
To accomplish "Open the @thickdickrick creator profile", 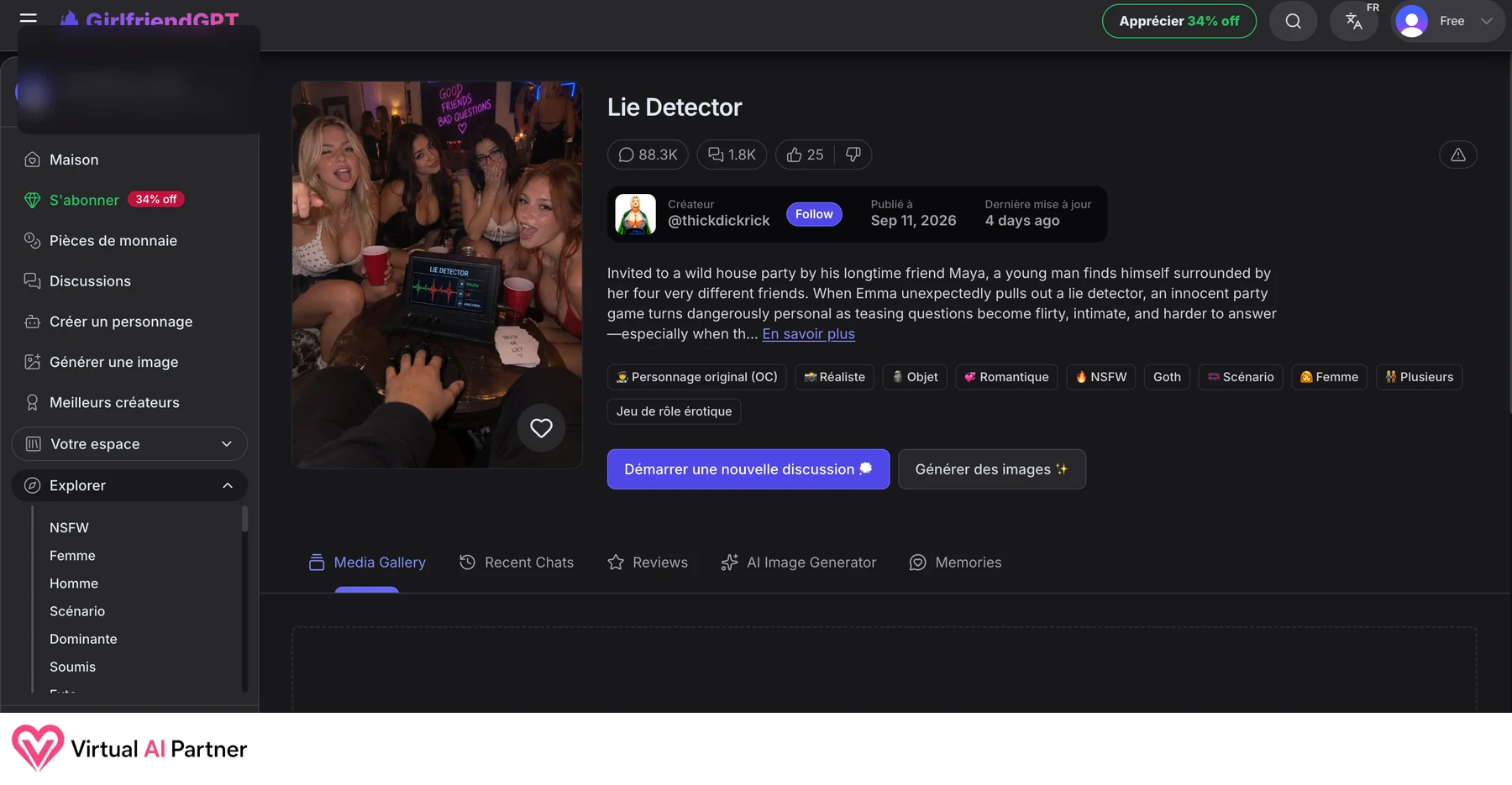I will pyautogui.click(x=718, y=221).
